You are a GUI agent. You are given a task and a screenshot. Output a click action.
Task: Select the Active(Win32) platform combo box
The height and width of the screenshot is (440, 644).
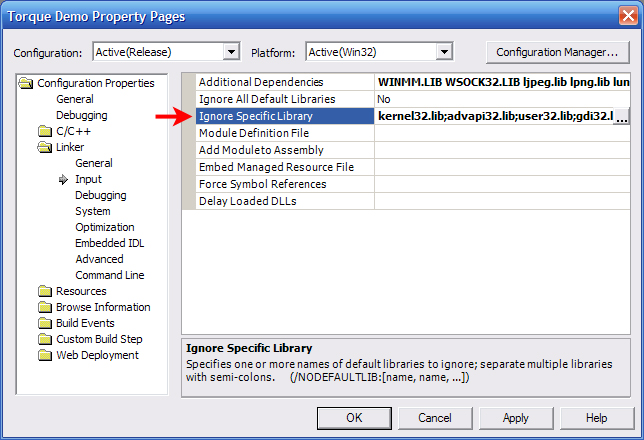click(x=380, y=52)
